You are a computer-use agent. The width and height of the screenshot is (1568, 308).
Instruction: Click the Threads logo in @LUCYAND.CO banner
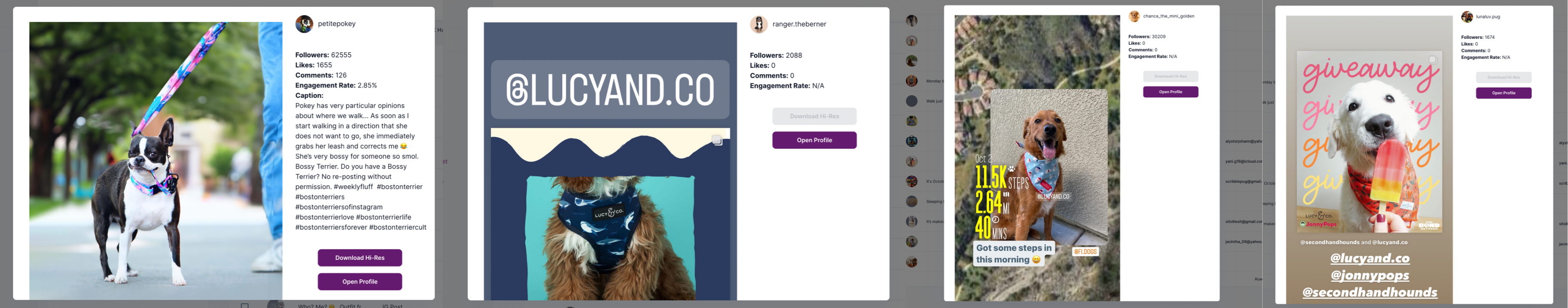(517, 90)
